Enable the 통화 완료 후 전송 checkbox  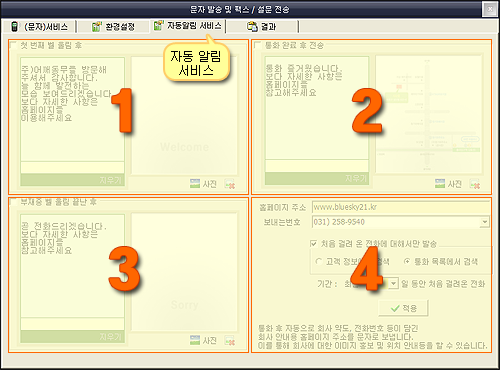point(257,45)
